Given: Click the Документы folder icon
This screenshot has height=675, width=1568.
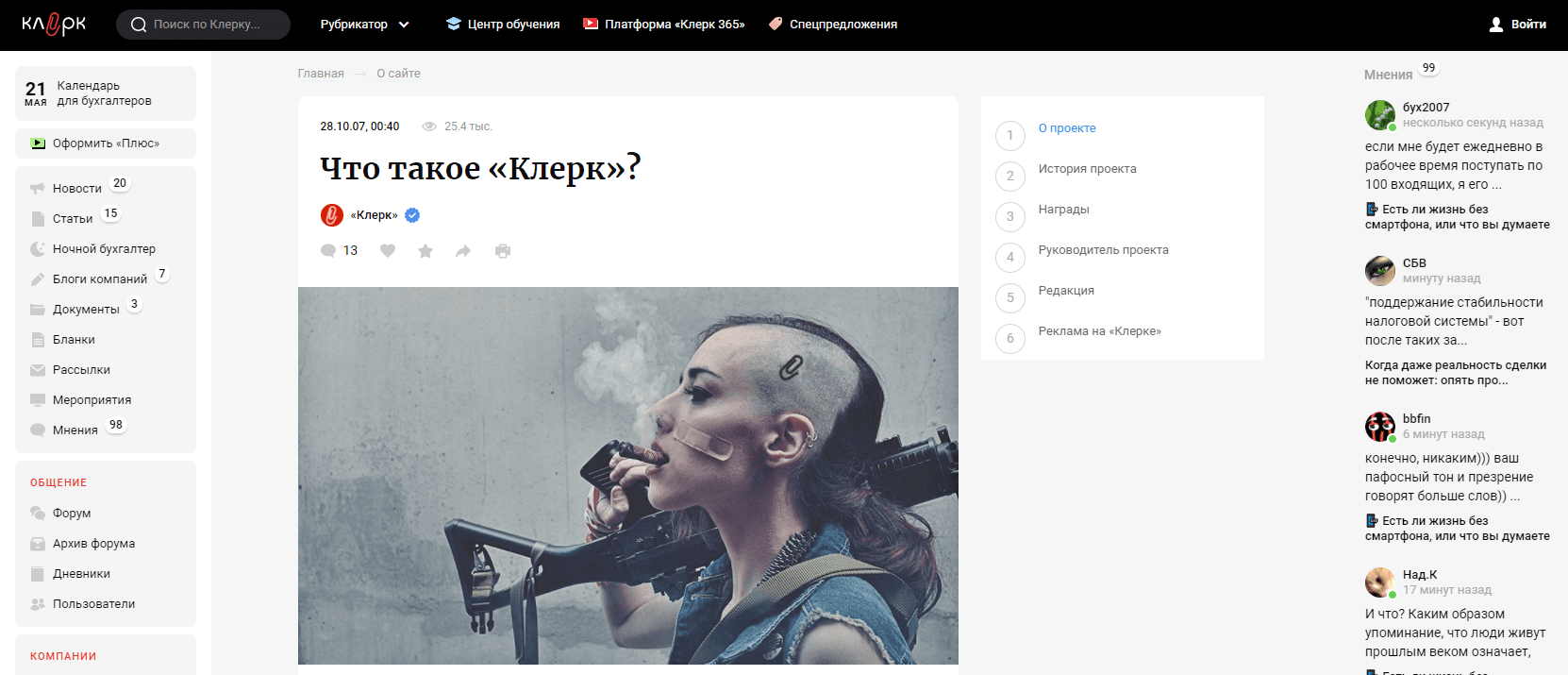Looking at the screenshot, I should click(38, 309).
